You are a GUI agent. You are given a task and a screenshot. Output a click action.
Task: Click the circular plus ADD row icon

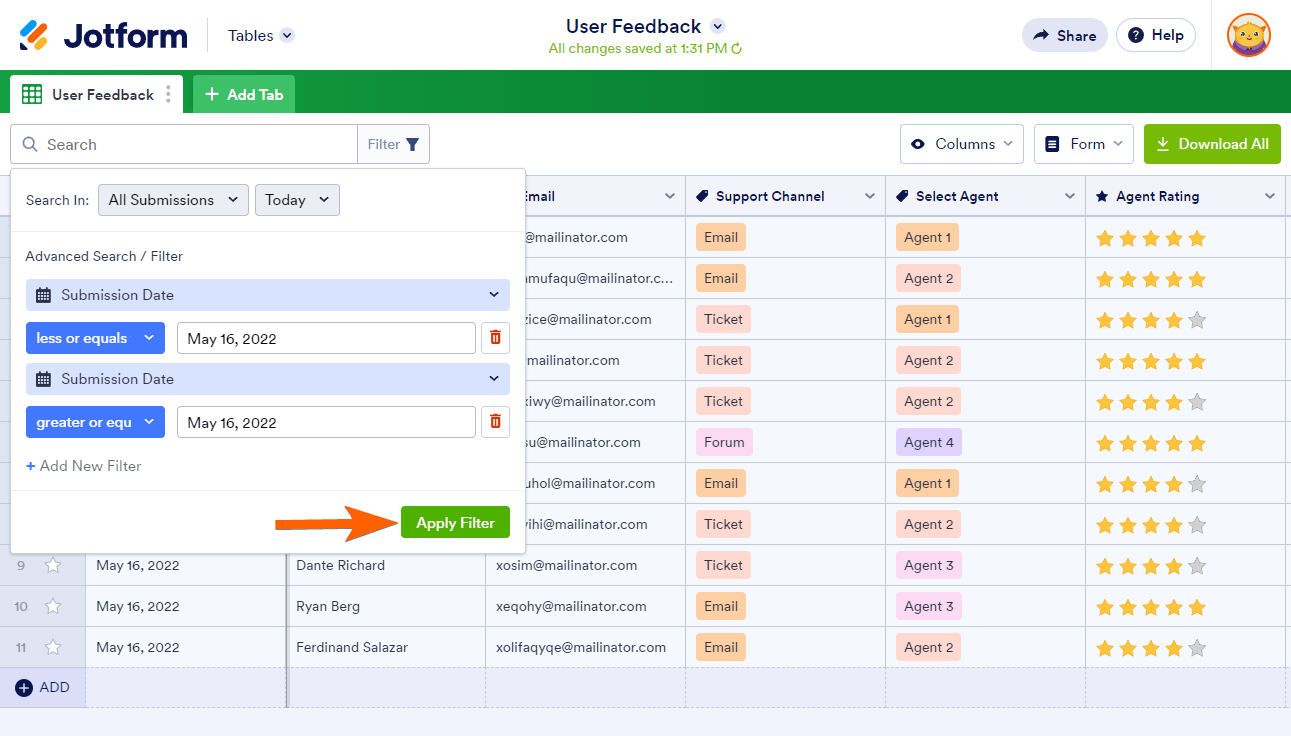point(25,687)
